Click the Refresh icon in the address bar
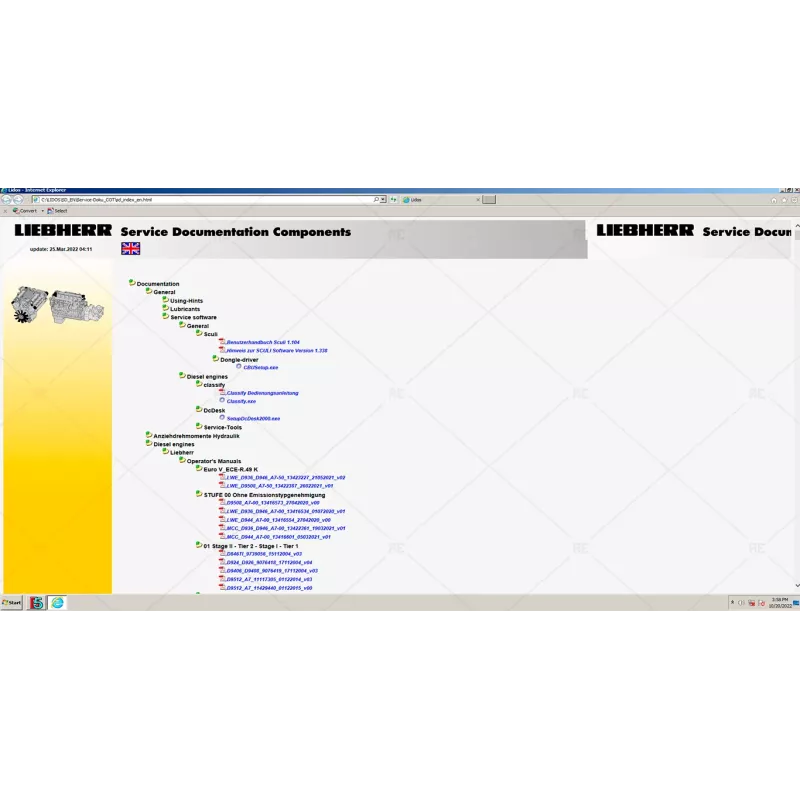Screen dimensions: 800x800 tap(393, 199)
